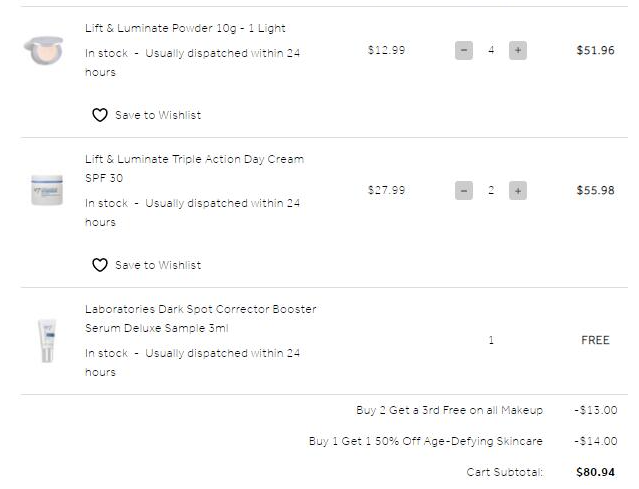Increase Lift & Luminate Powder quantity
The image size is (639, 489).
click(518, 51)
